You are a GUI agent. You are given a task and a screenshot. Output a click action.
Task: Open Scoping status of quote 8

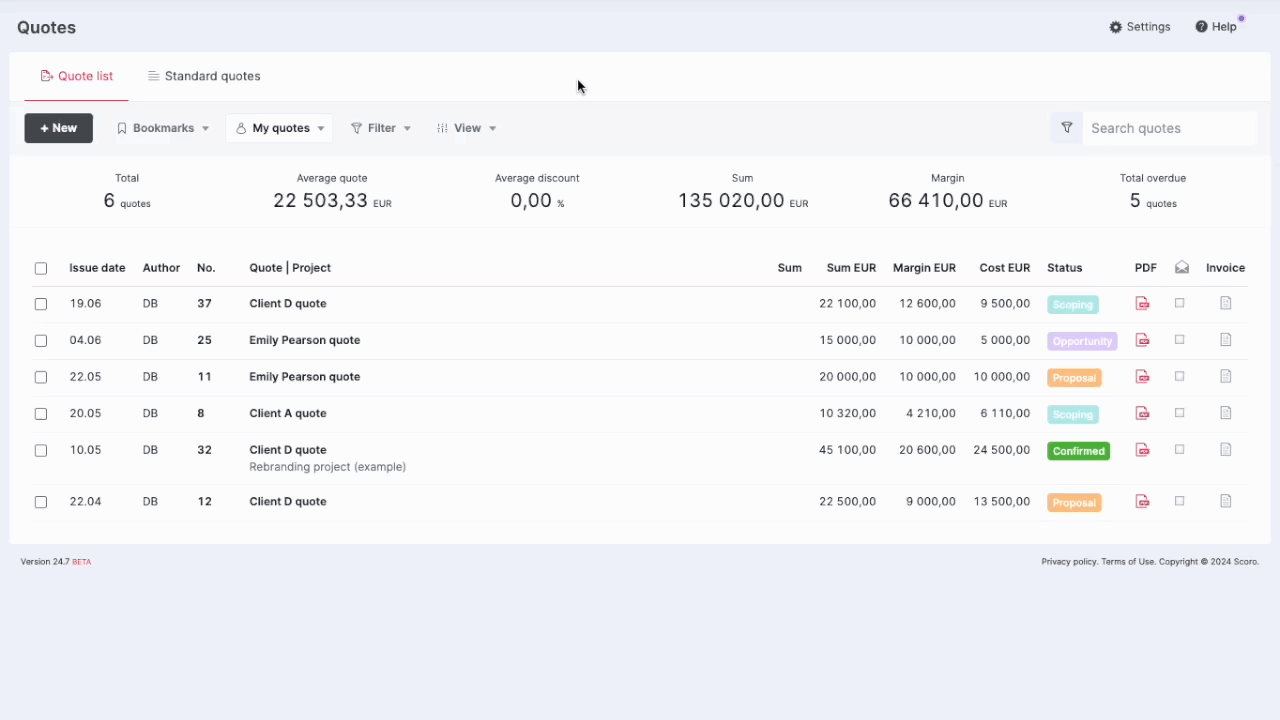coord(1072,414)
